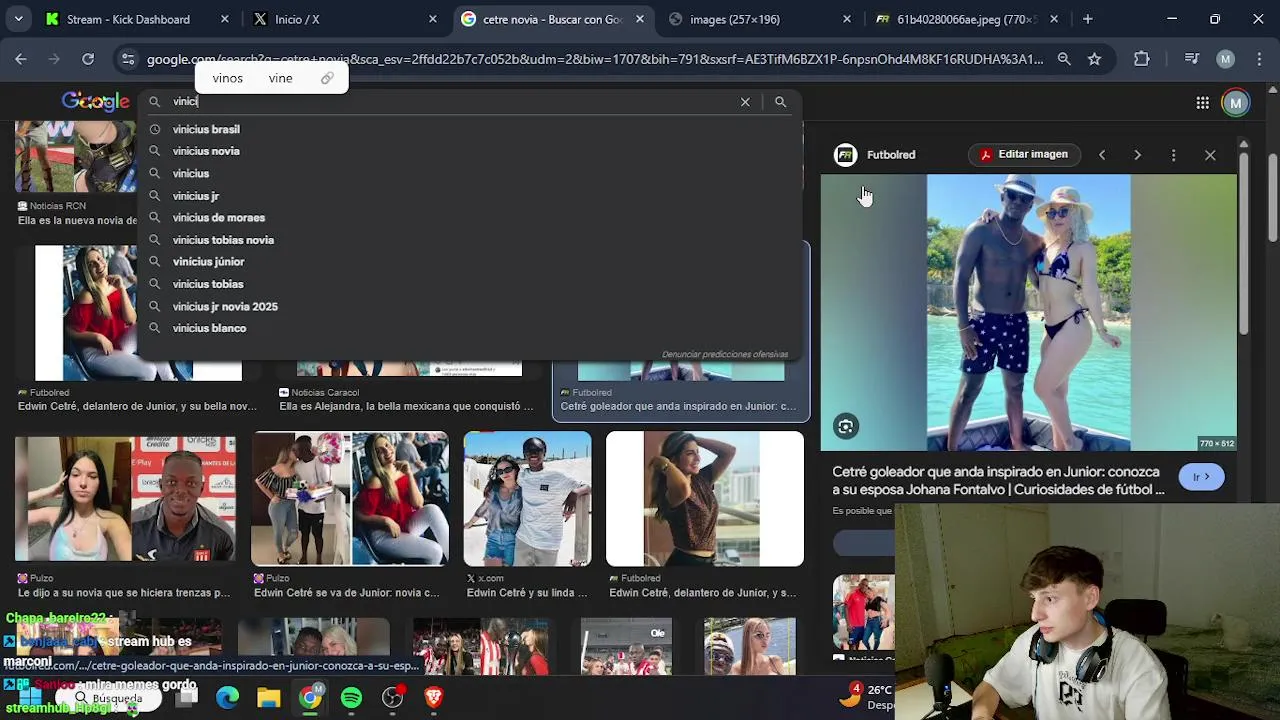The image size is (1280, 720).
Task: Open a new browser tab
Action: pos(1087,19)
